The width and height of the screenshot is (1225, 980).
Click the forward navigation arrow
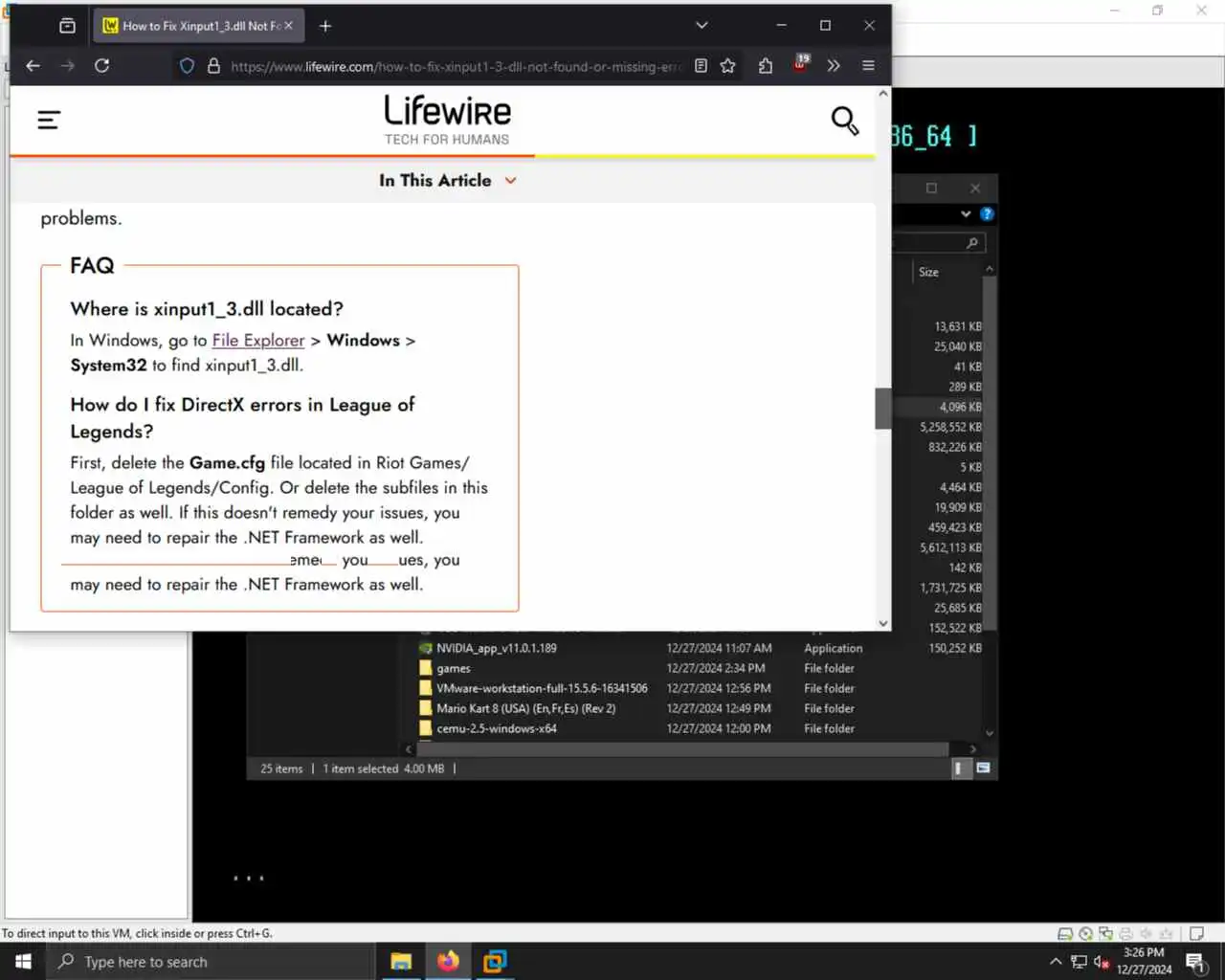pos(67,66)
